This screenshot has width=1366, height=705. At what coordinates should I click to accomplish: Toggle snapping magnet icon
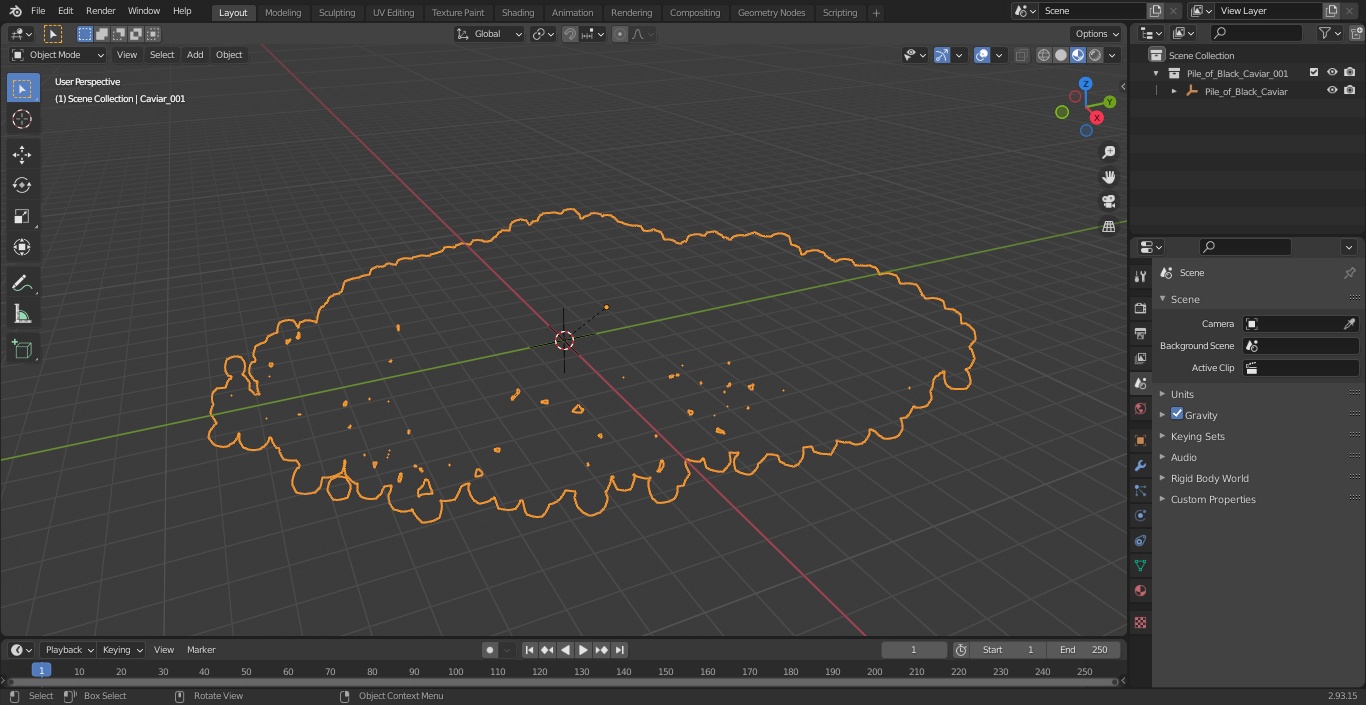[x=570, y=34]
